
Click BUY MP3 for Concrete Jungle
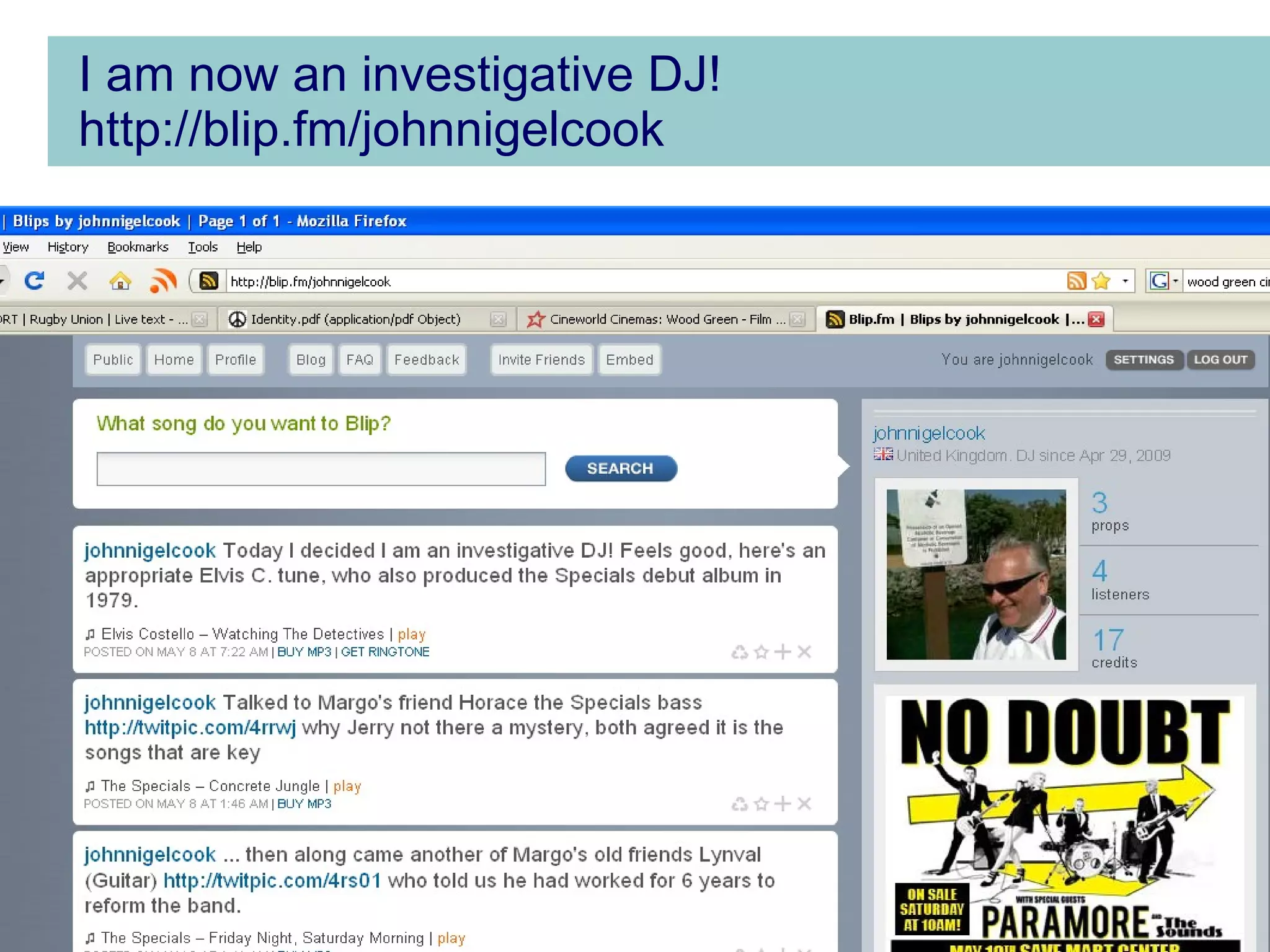(304, 804)
